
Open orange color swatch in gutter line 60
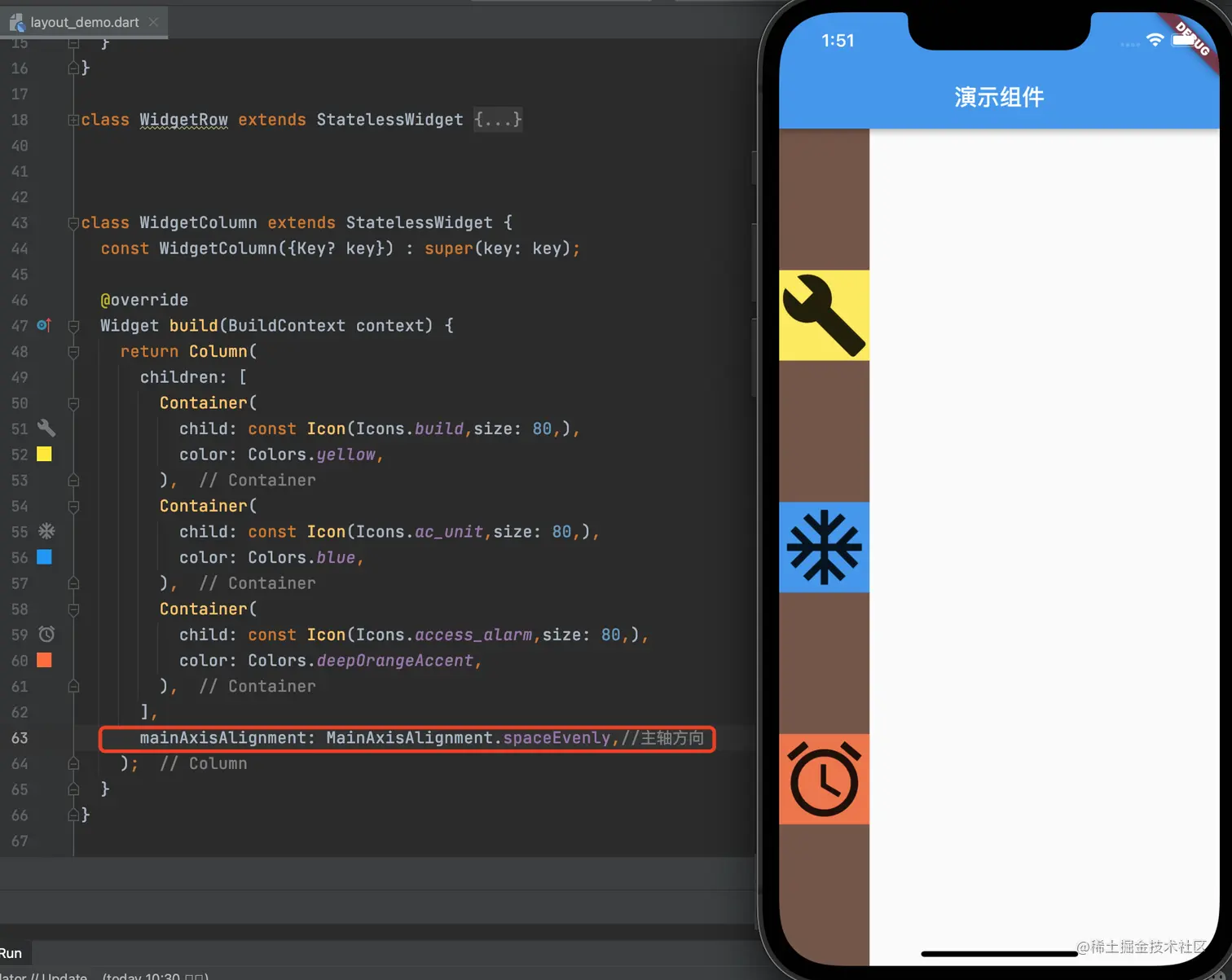45,660
